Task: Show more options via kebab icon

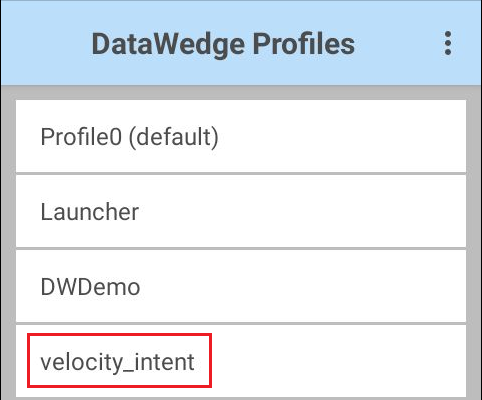Action: point(448,43)
